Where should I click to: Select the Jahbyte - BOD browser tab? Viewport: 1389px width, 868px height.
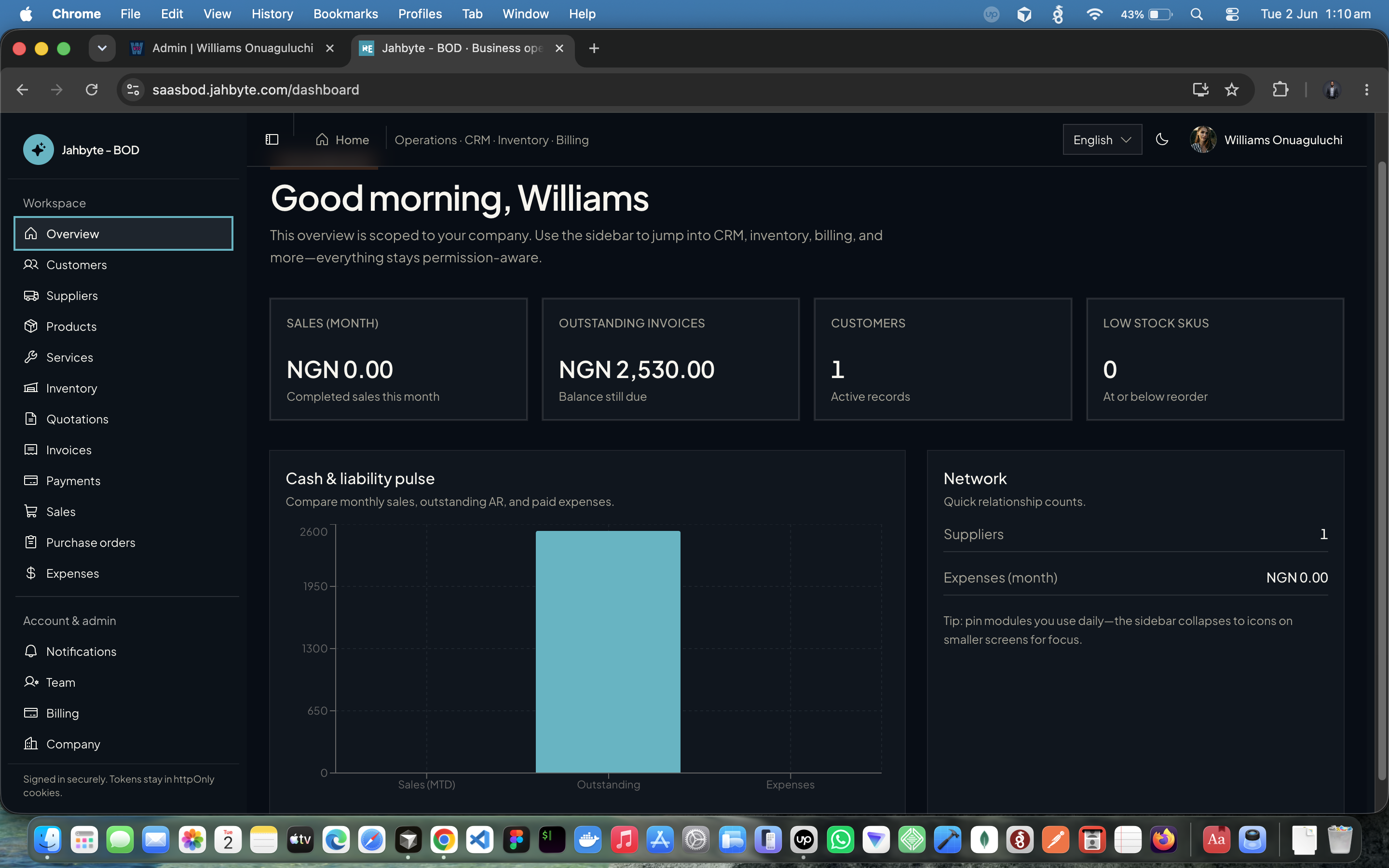pyautogui.click(x=462, y=48)
